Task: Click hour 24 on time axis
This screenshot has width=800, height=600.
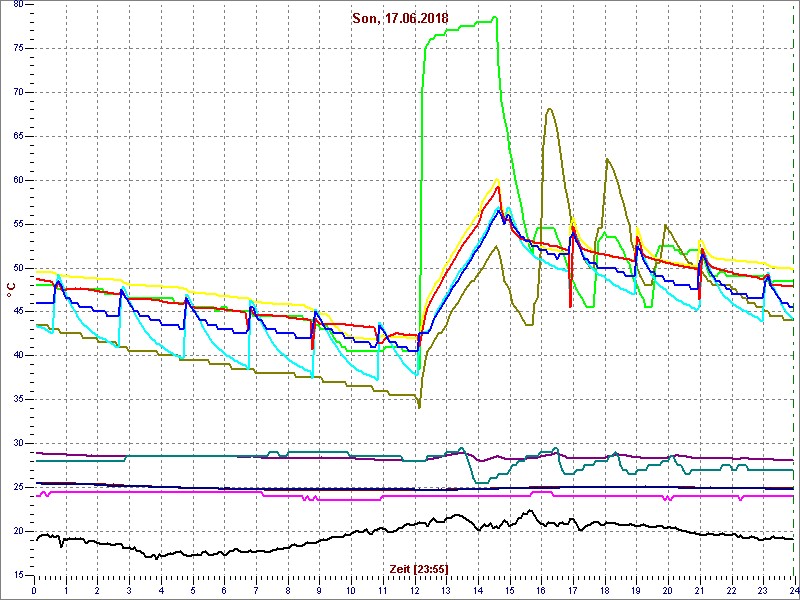Action: [793, 590]
